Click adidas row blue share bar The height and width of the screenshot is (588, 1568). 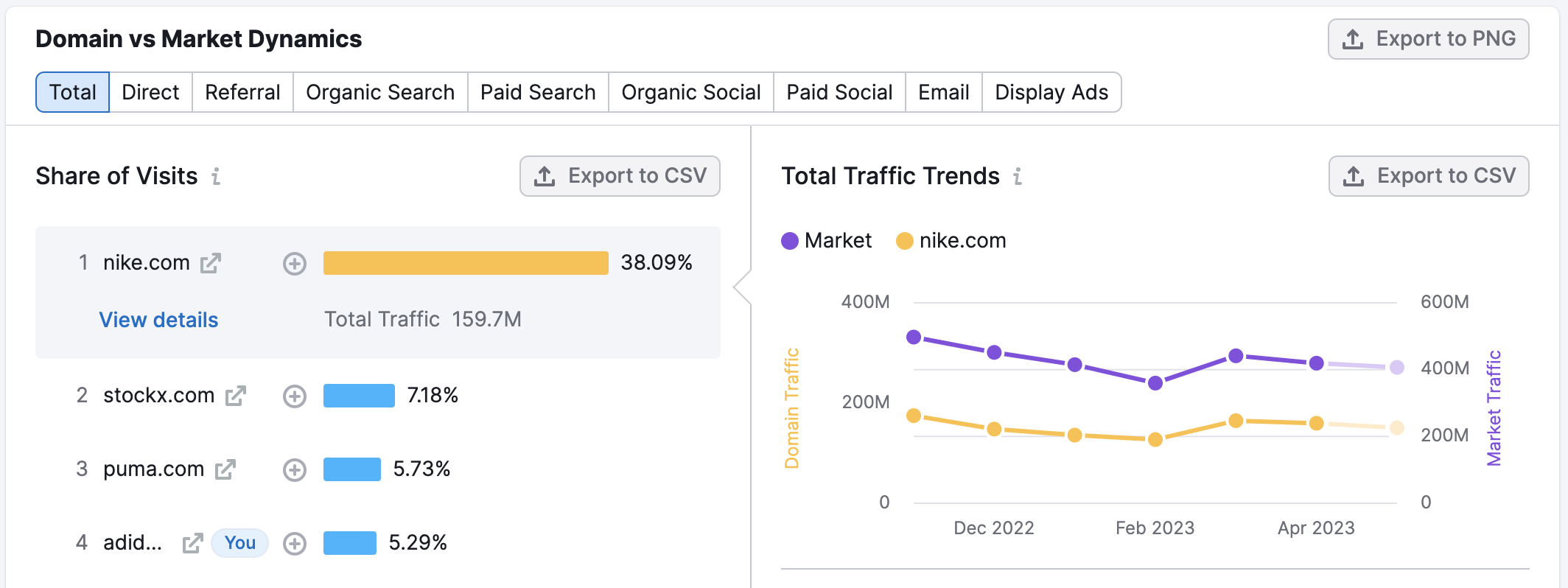pos(350,543)
